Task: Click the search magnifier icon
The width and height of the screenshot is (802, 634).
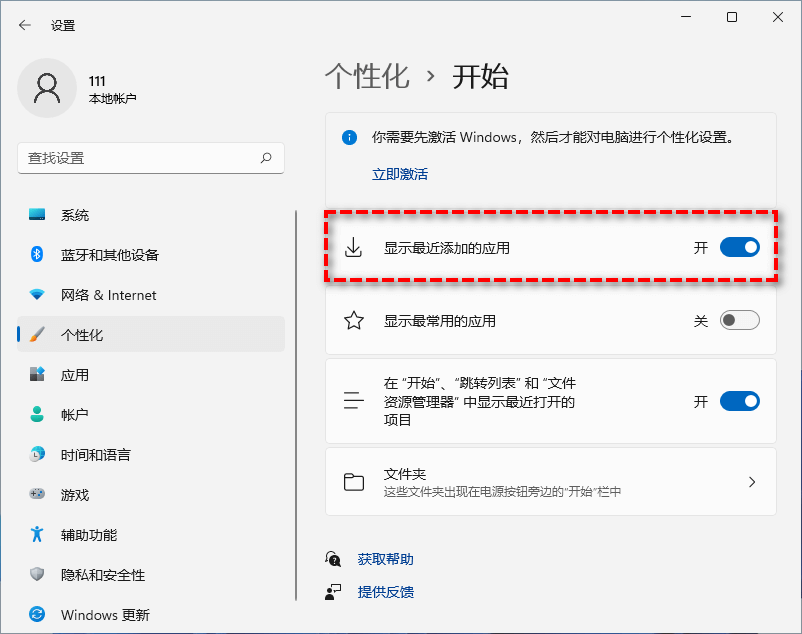Action: (266, 158)
